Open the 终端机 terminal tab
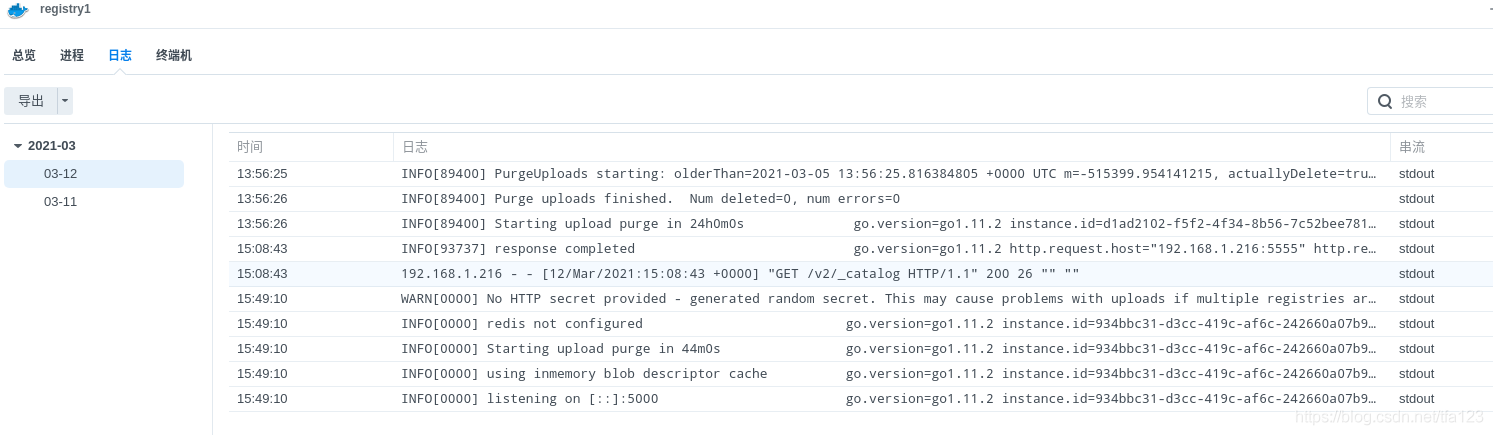The width and height of the screenshot is (1493, 435). click(174, 56)
